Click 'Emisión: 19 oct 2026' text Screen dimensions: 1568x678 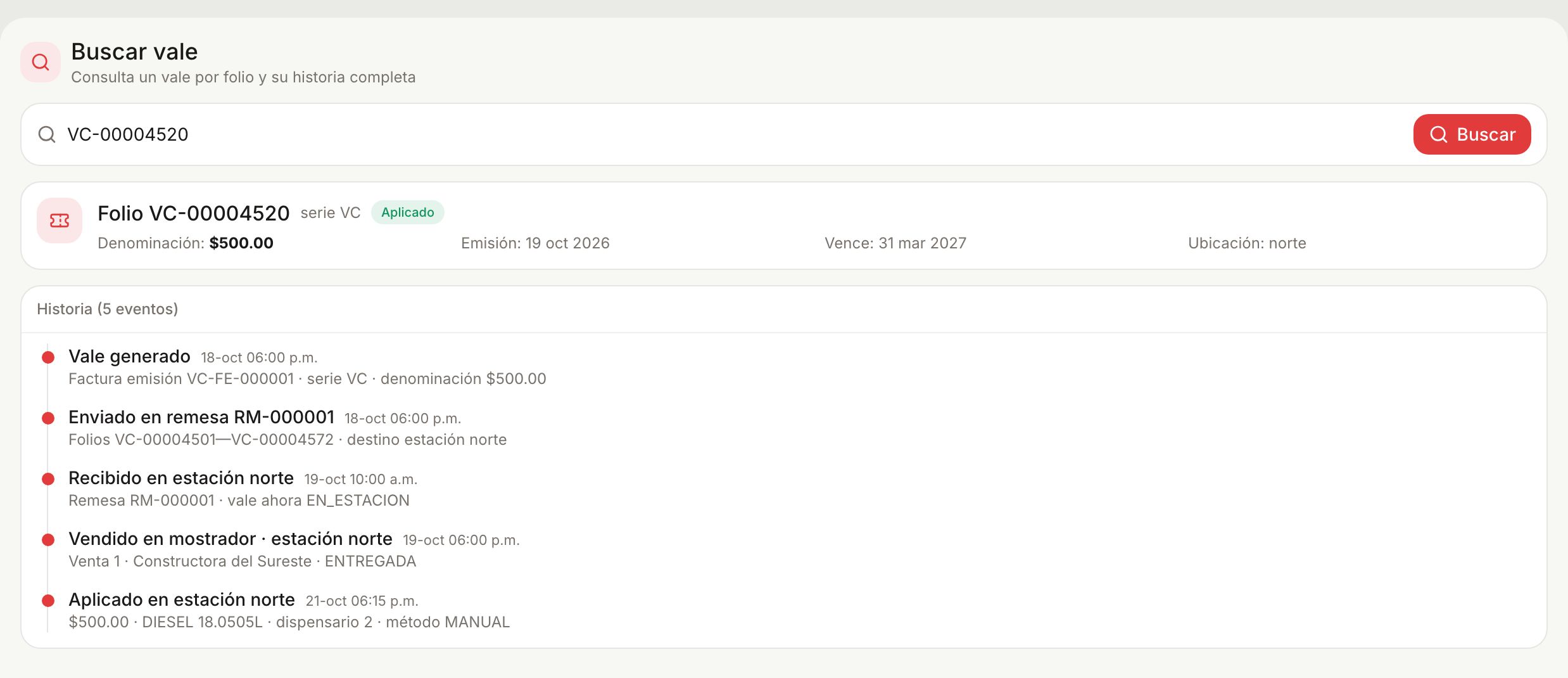click(x=535, y=243)
